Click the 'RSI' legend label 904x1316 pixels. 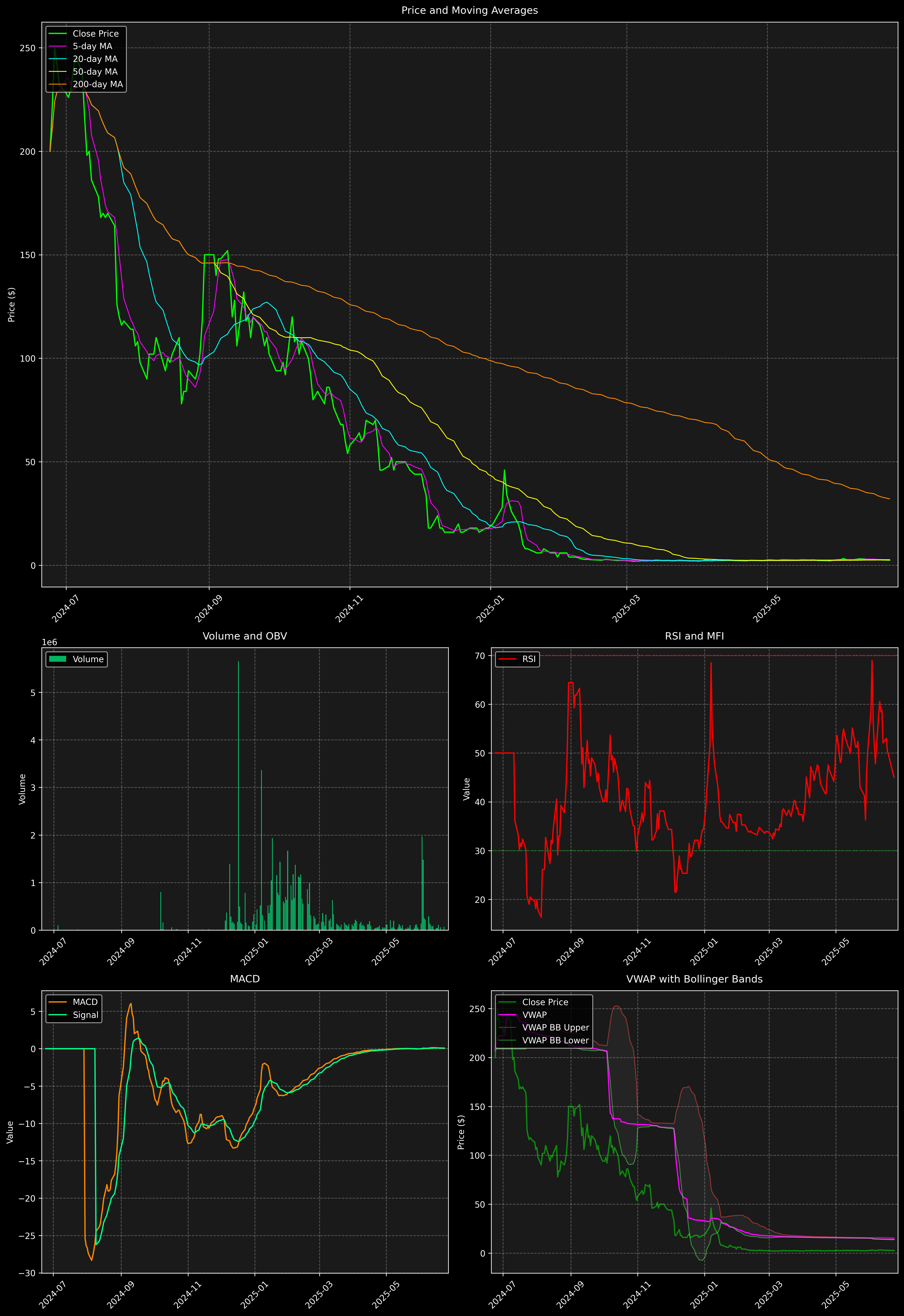coord(529,659)
